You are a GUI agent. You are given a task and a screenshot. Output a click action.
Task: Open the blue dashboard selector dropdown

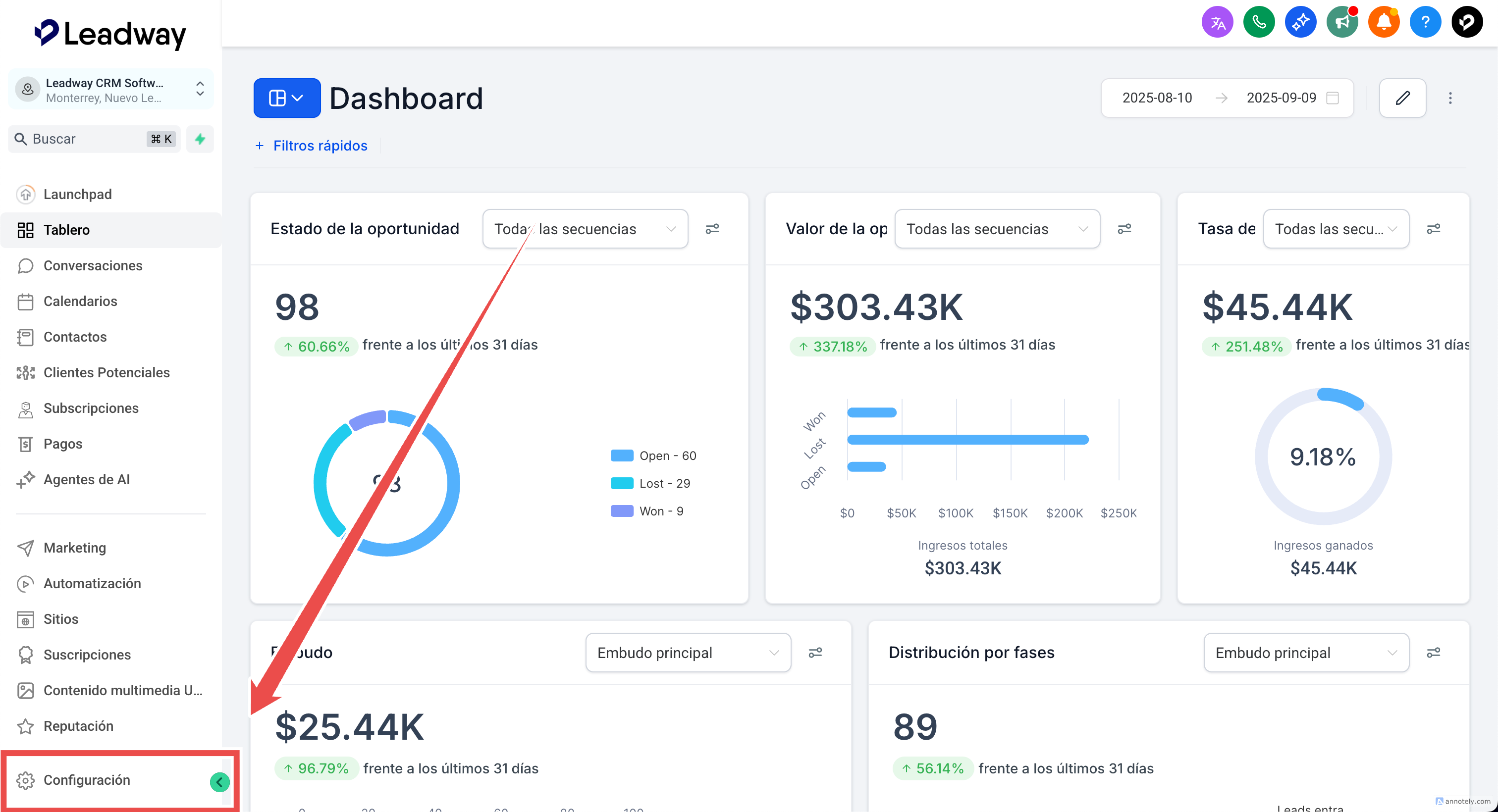pos(287,98)
